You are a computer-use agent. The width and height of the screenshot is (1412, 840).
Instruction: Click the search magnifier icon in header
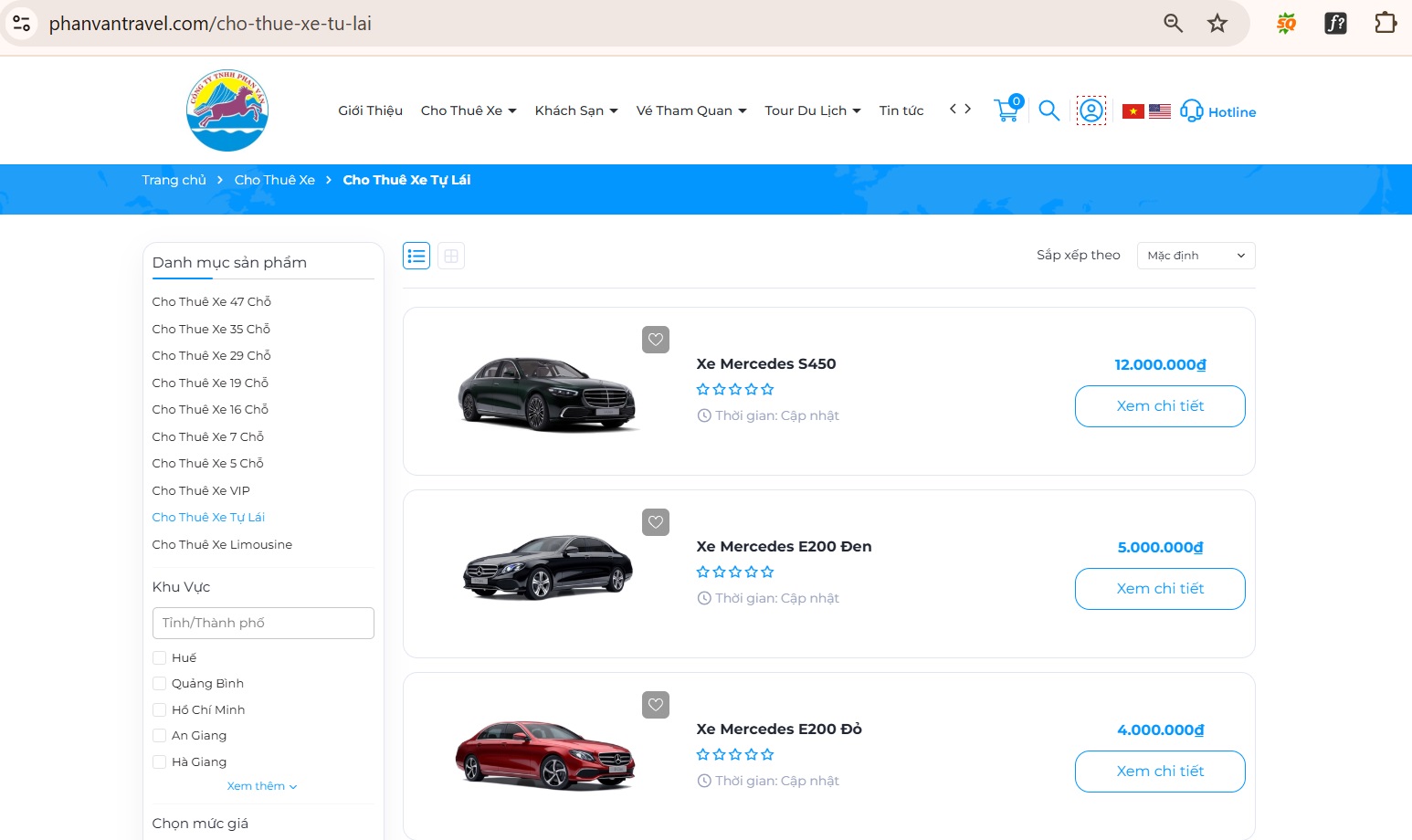click(x=1048, y=110)
